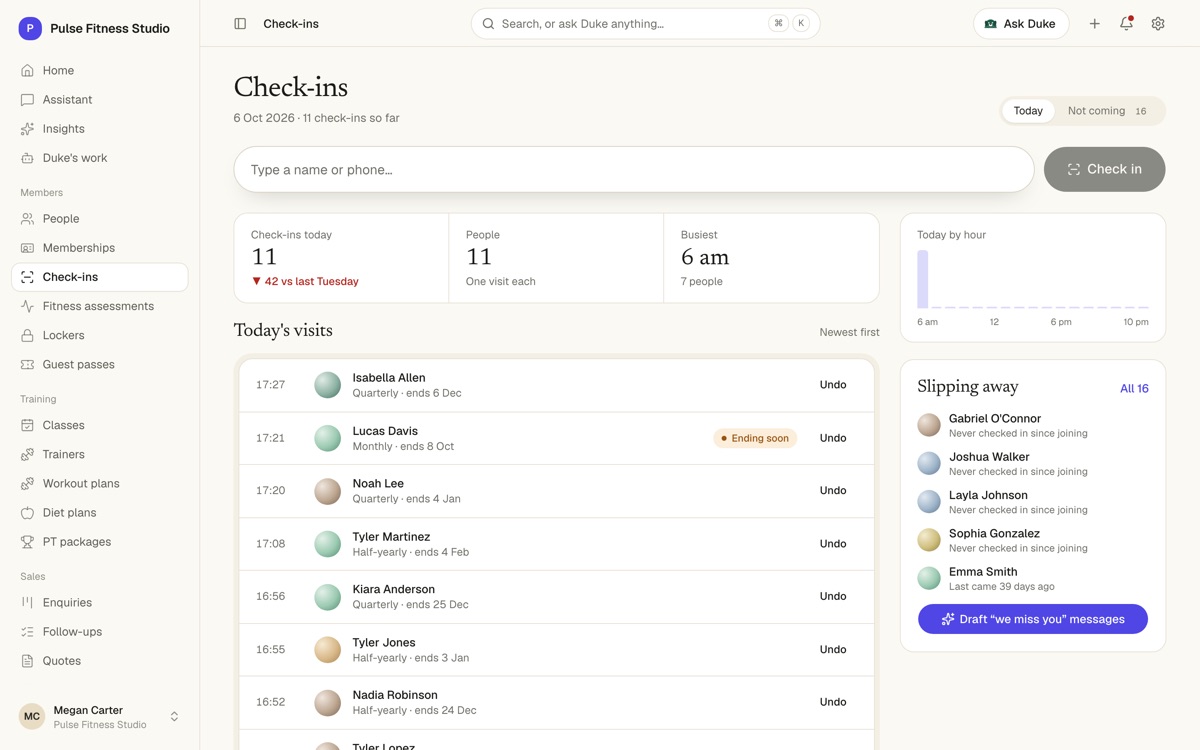The height and width of the screenshot is (750, 1200).
Task: Open Diet plans apple icon
Action: [x=27, y=512]
